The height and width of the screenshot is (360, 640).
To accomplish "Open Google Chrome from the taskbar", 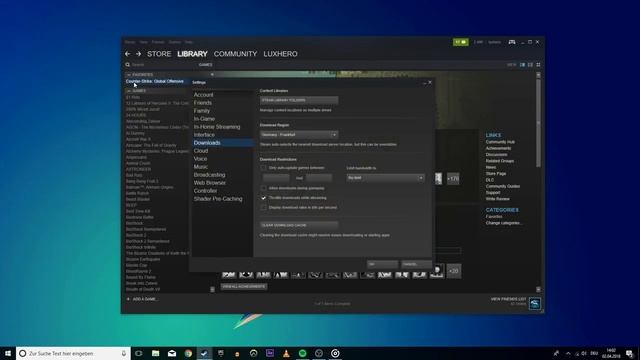I will (x=188, y=353).
